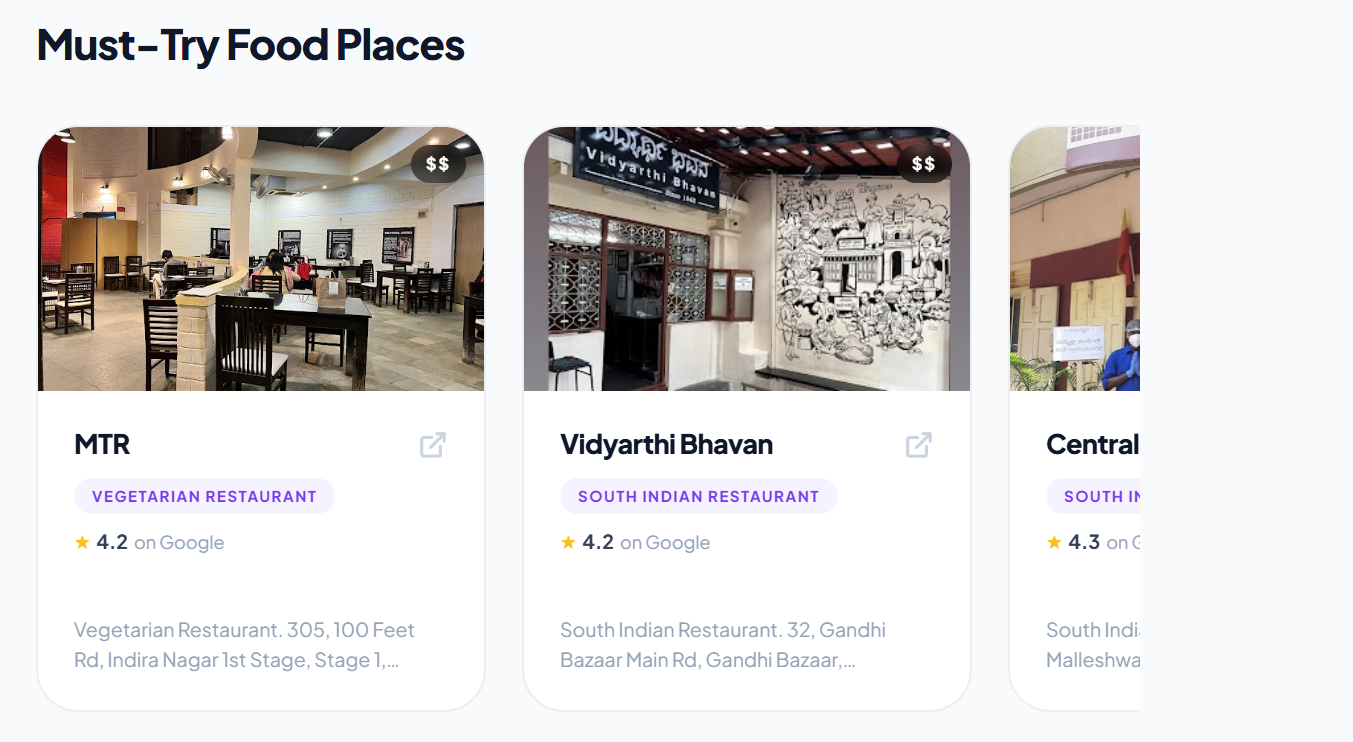
Task: Click the Must-Try Food Places section heading
Action: point(249,44)
